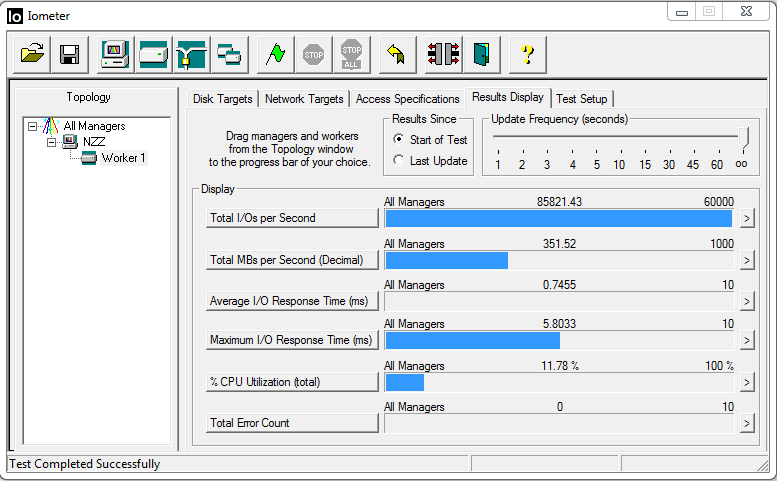The width and height of the screenshot is (777, 481).
Task: Open details arrow for Total I/Os per Second
Action: tap(747, 218)
